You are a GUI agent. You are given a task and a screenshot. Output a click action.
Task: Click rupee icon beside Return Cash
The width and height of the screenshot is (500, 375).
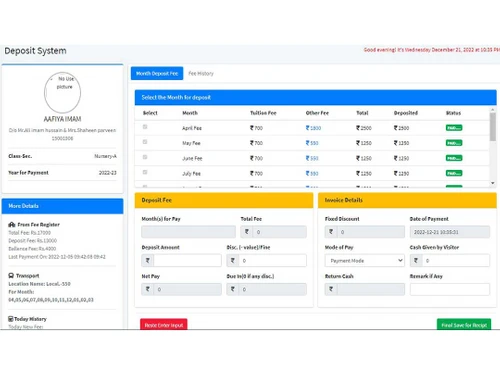(x=331, y=289)
